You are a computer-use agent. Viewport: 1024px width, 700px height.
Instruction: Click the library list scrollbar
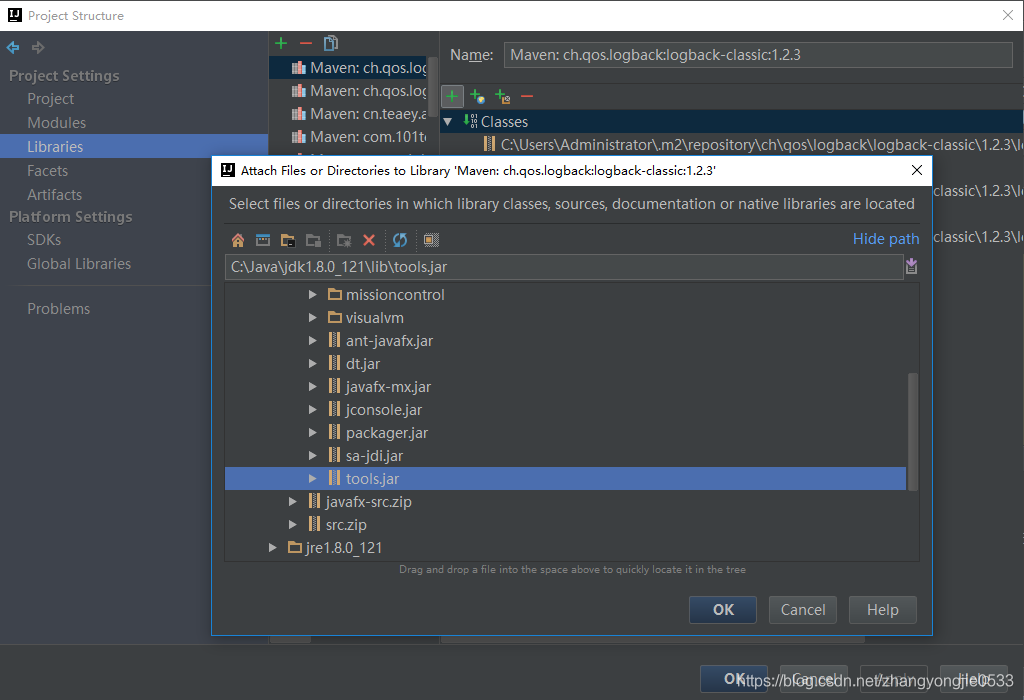[432, 86]
